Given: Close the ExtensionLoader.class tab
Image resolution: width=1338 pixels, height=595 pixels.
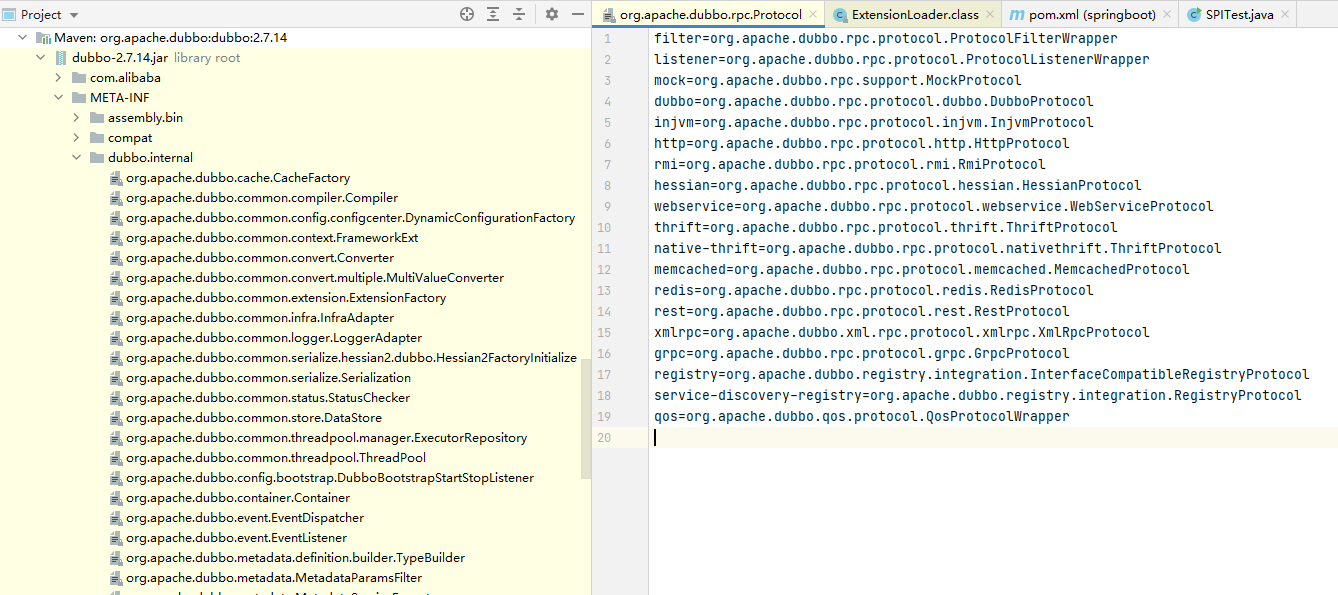Looking at the screenshot, I should tap(990, 15).
